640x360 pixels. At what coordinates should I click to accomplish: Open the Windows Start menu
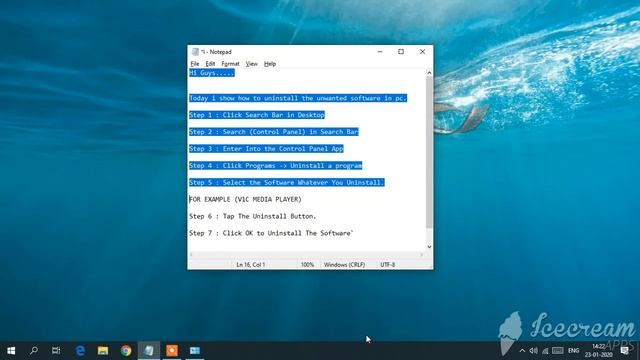pos(11,351)
